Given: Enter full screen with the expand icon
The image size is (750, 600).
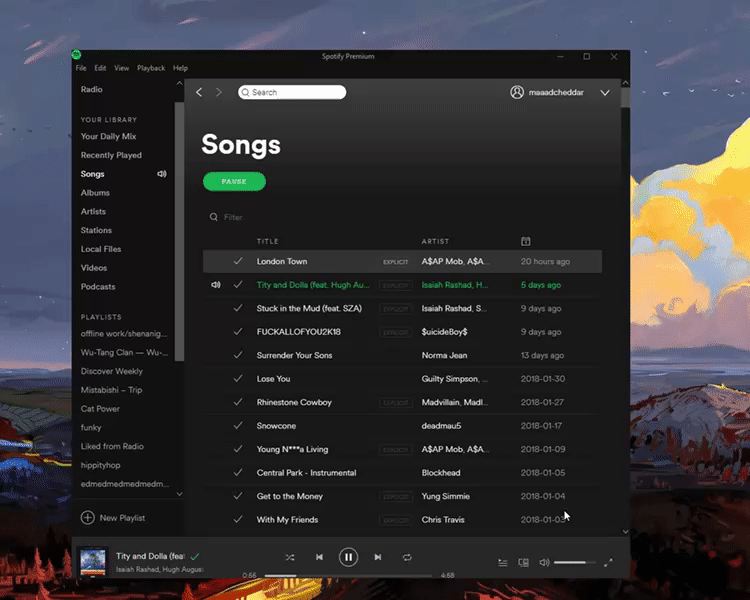Looking at the screenshot, I should pos(608,563).
